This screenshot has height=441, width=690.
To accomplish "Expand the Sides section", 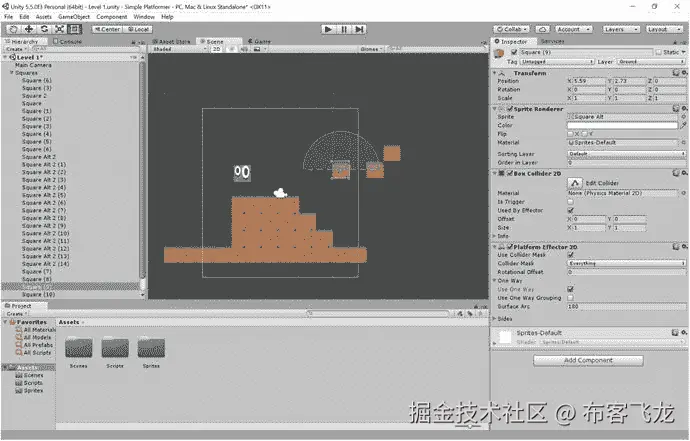I will click(x=494, y=318).
